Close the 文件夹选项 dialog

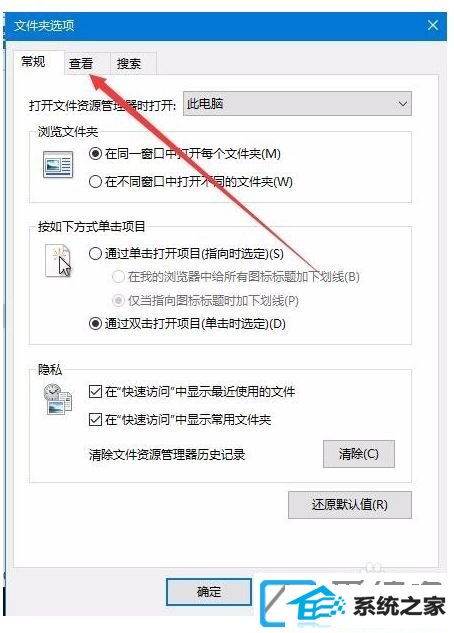(433, 25)
